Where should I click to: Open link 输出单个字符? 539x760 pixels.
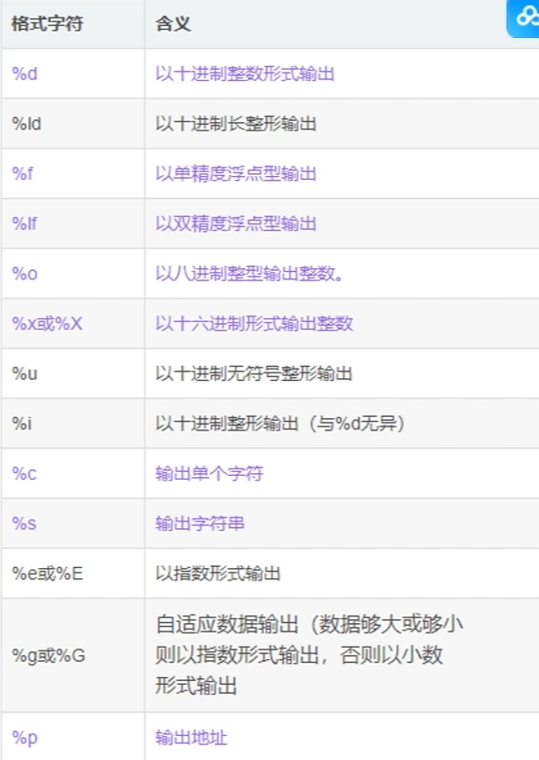209,474
